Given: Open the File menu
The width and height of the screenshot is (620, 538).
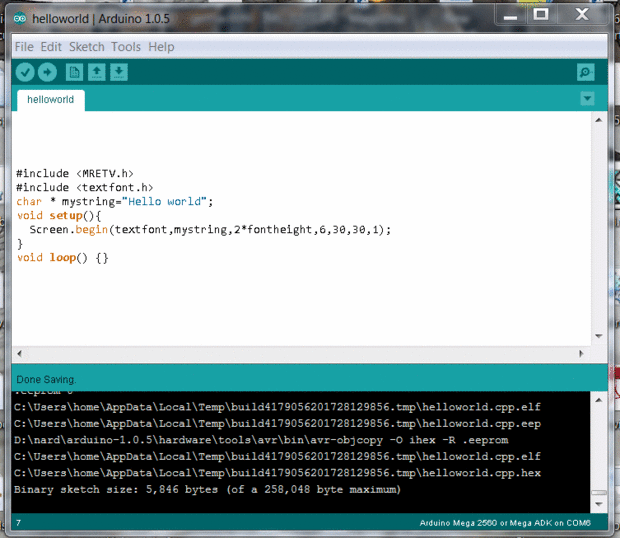Looking at the screenshot, I should pyautogui.click(x=24, y=47).
